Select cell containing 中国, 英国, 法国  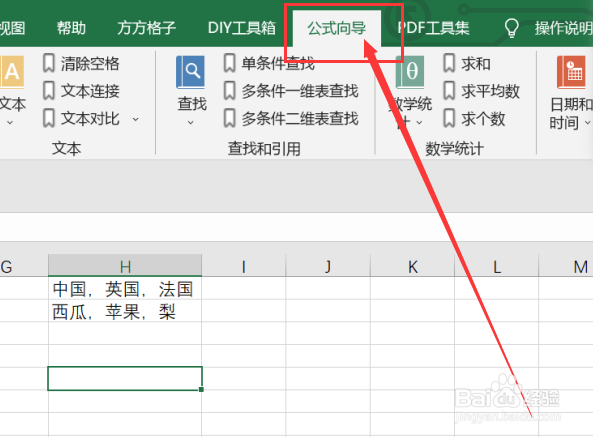(x=125, y=288)
